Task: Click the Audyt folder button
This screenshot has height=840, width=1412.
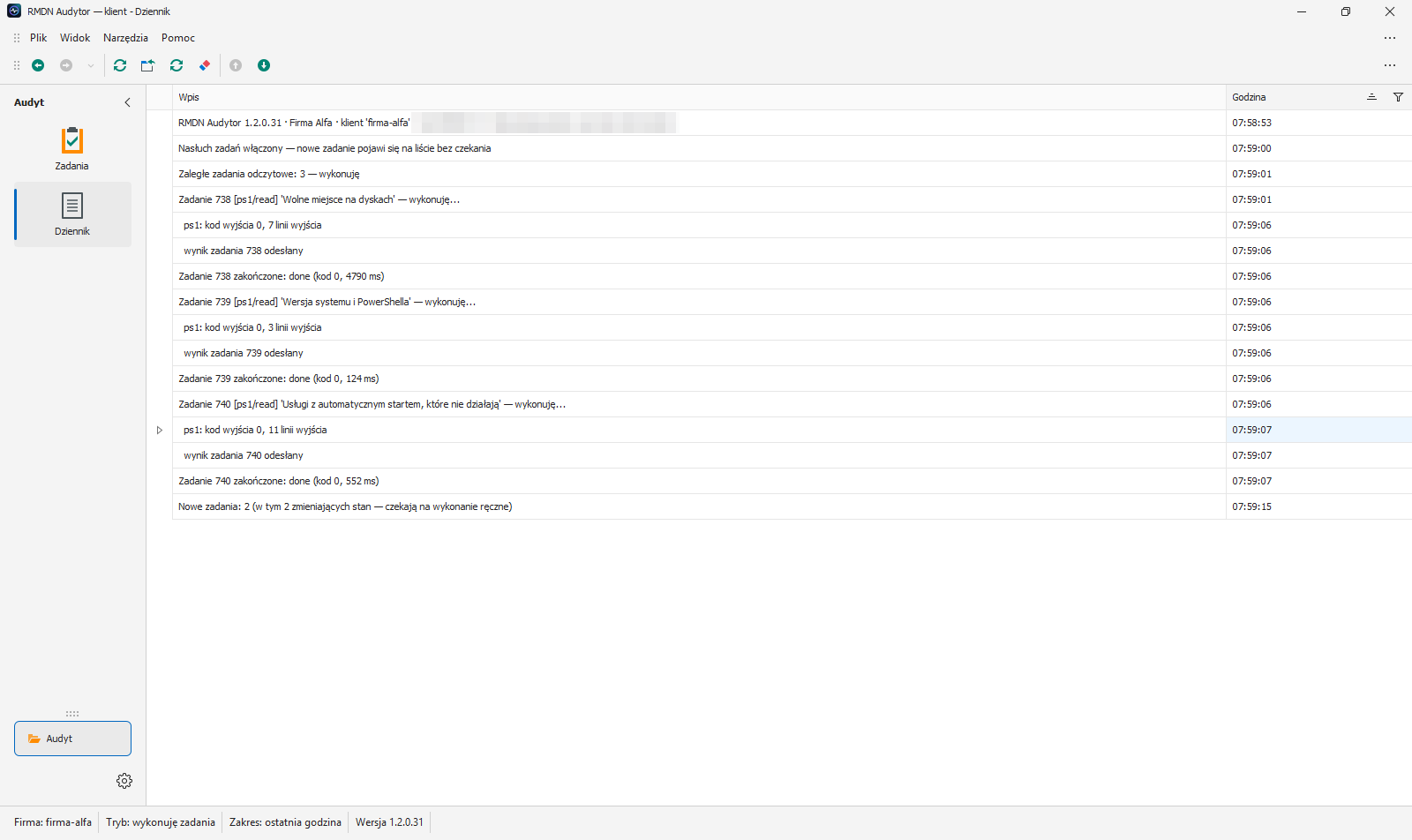Action: [x=72, y=739]
